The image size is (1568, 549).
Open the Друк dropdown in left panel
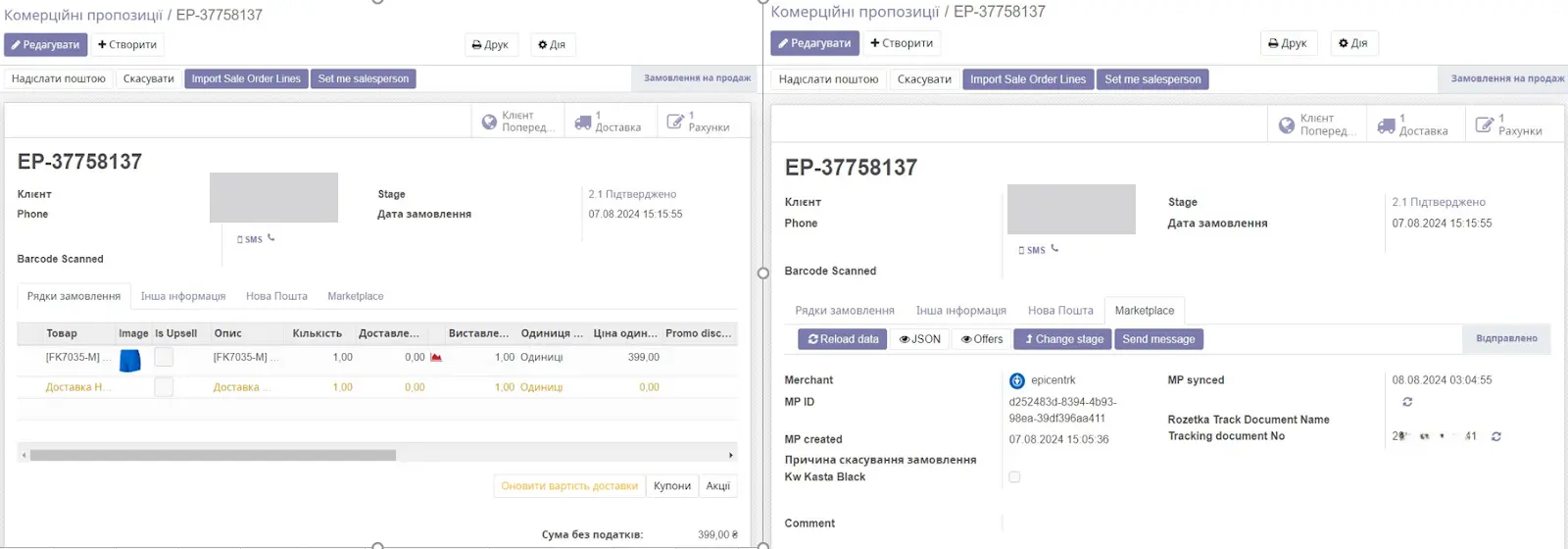(490, 45)
